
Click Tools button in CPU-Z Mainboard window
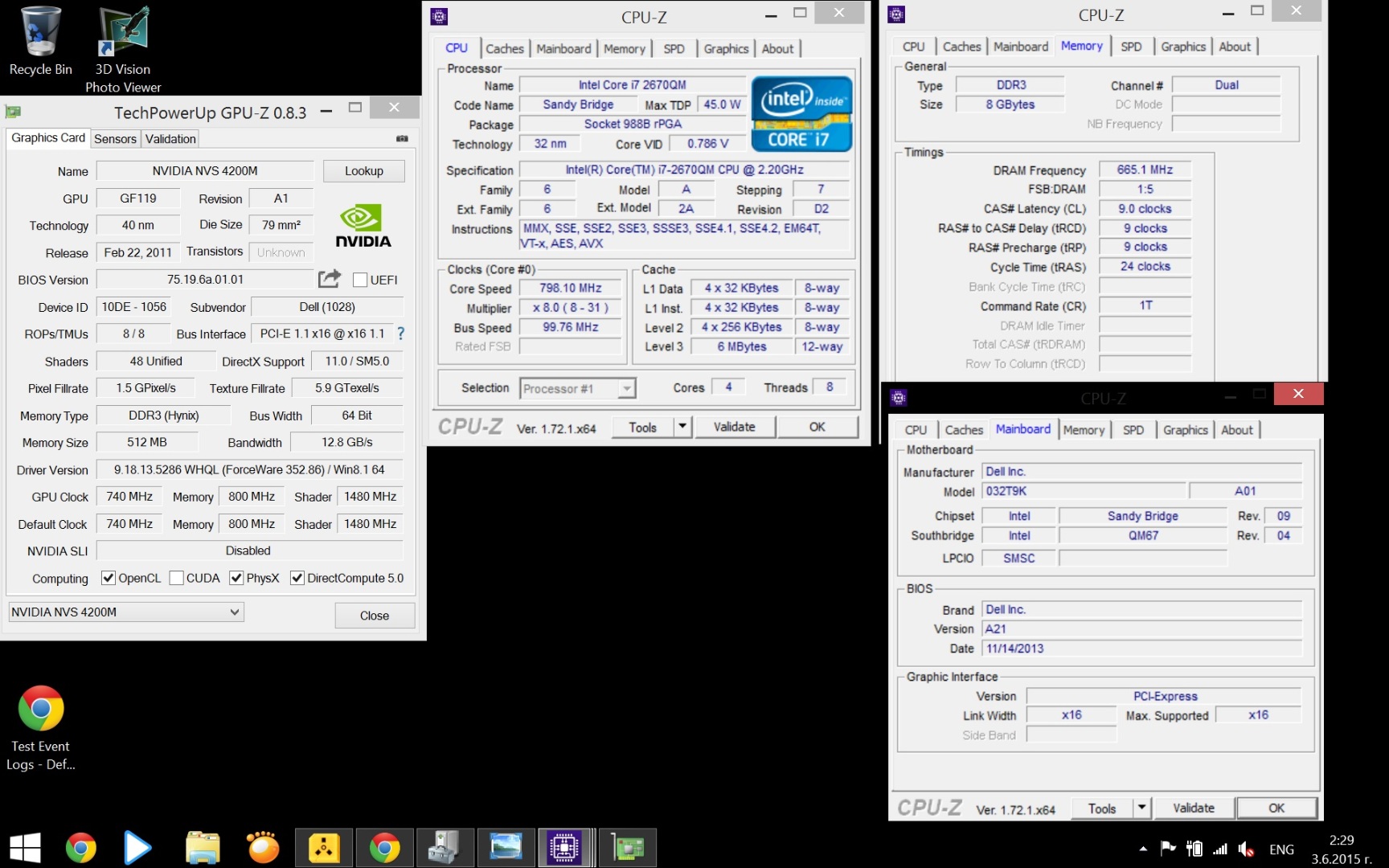coord(1102,809)
